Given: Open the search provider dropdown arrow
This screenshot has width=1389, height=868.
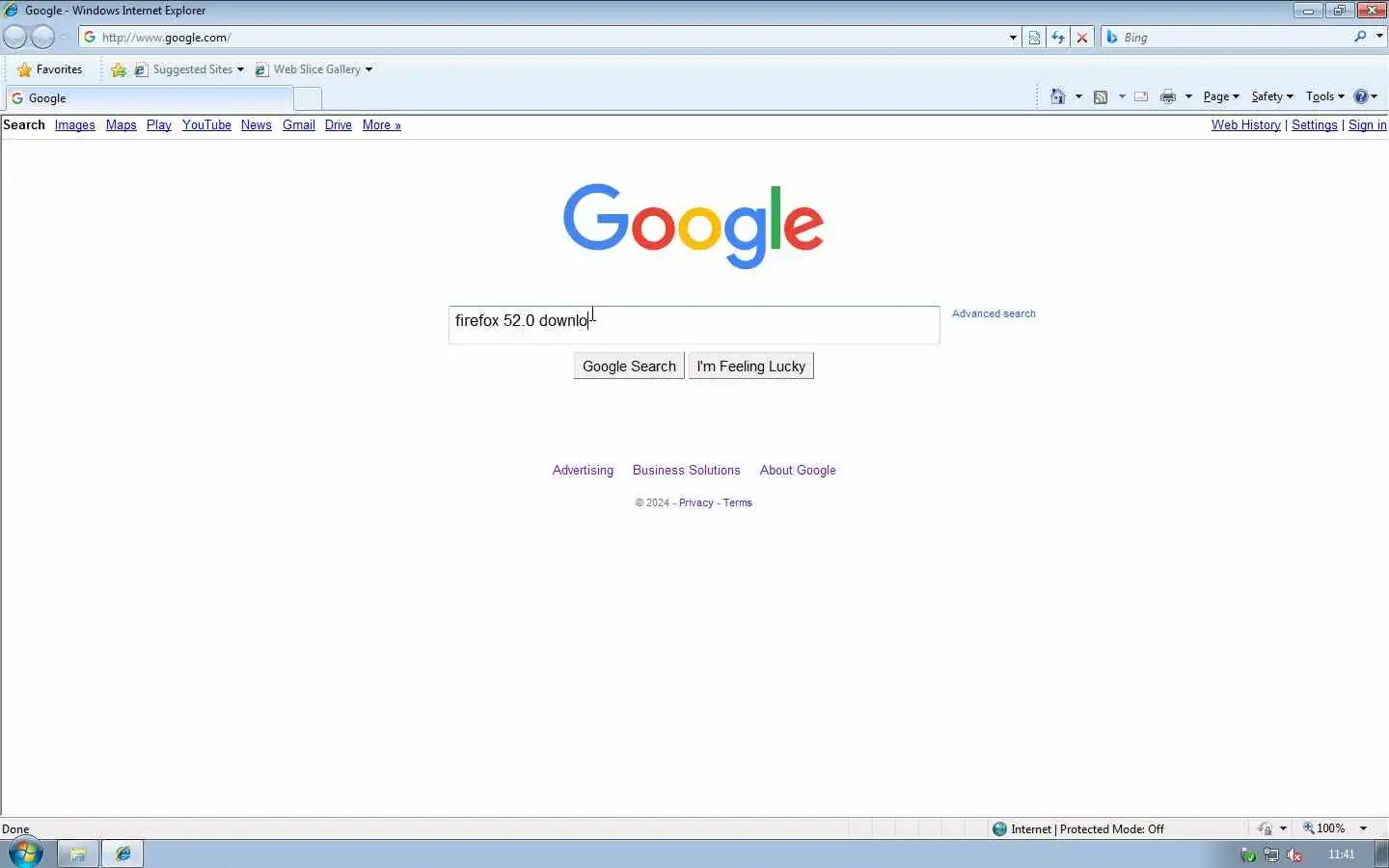Looking at the screenshot, I should tap(1379, 37).
